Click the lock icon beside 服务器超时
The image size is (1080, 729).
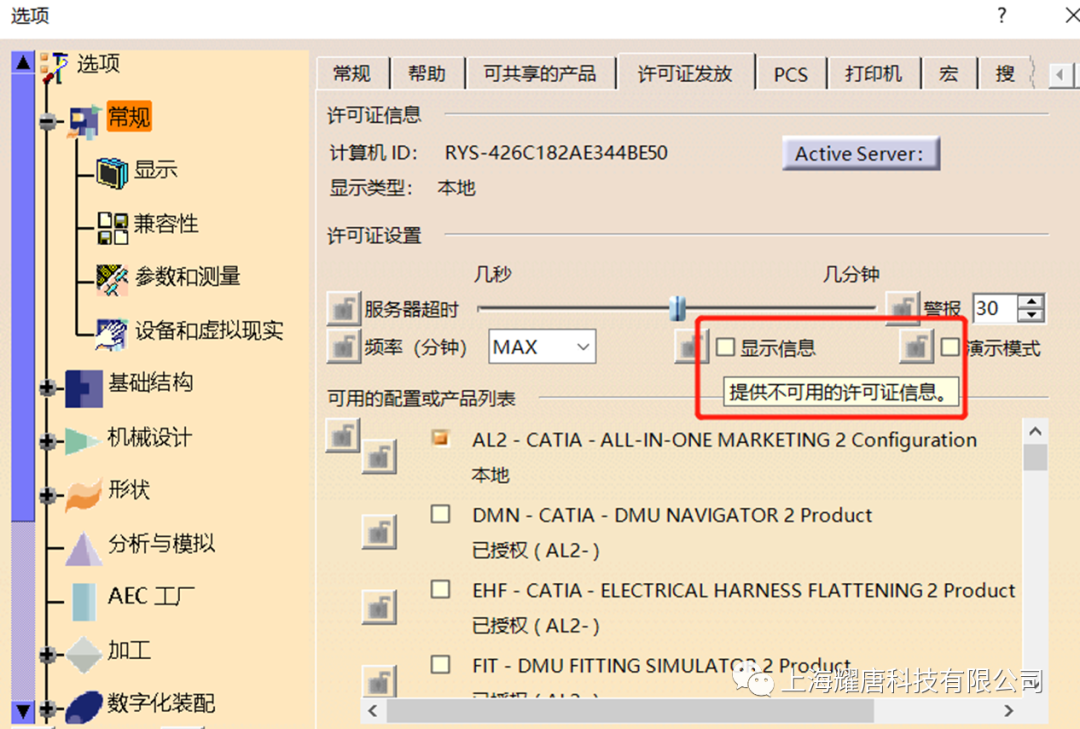point(343,308)
